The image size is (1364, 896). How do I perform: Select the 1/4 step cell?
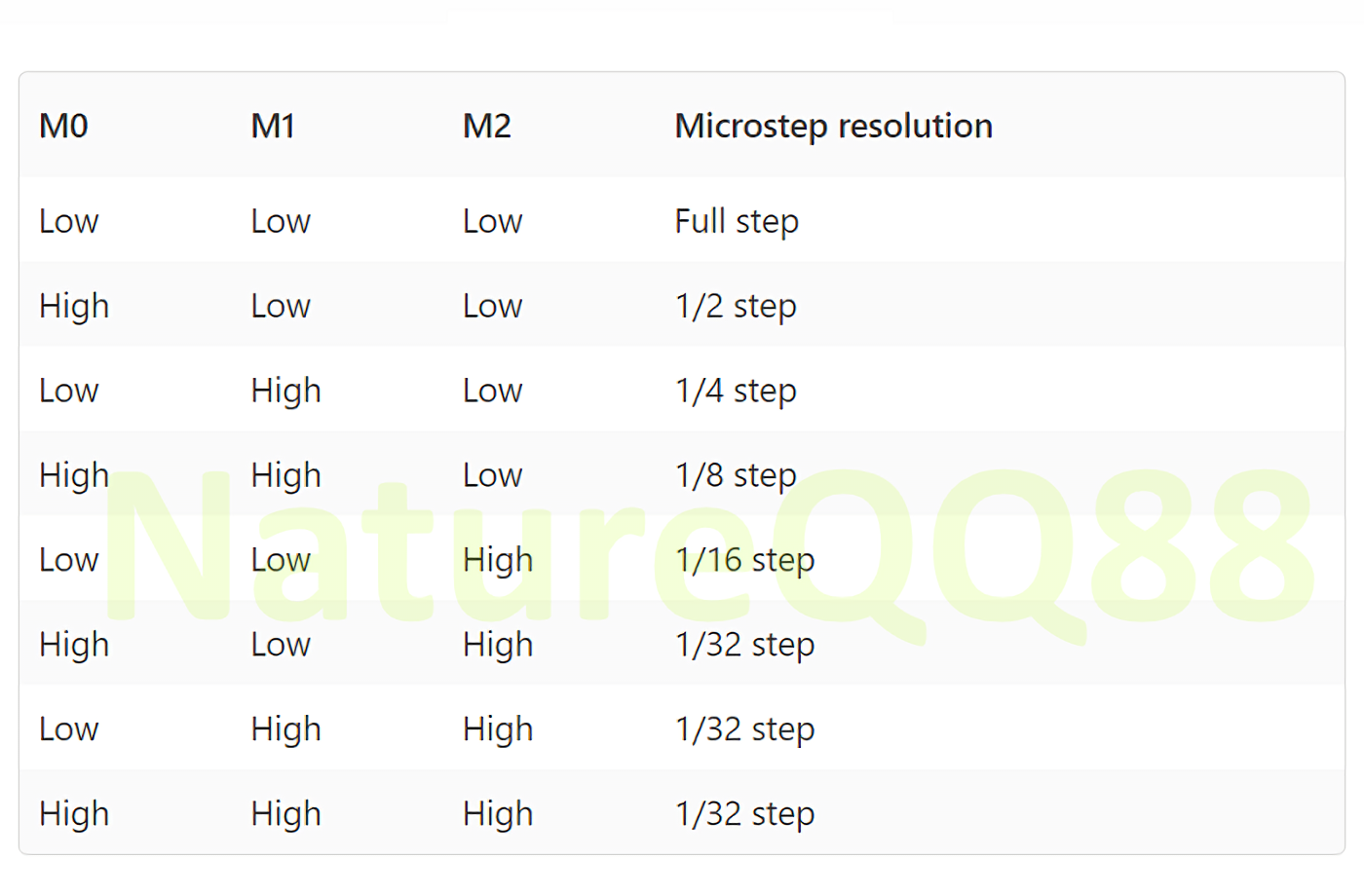coord(736,391)
